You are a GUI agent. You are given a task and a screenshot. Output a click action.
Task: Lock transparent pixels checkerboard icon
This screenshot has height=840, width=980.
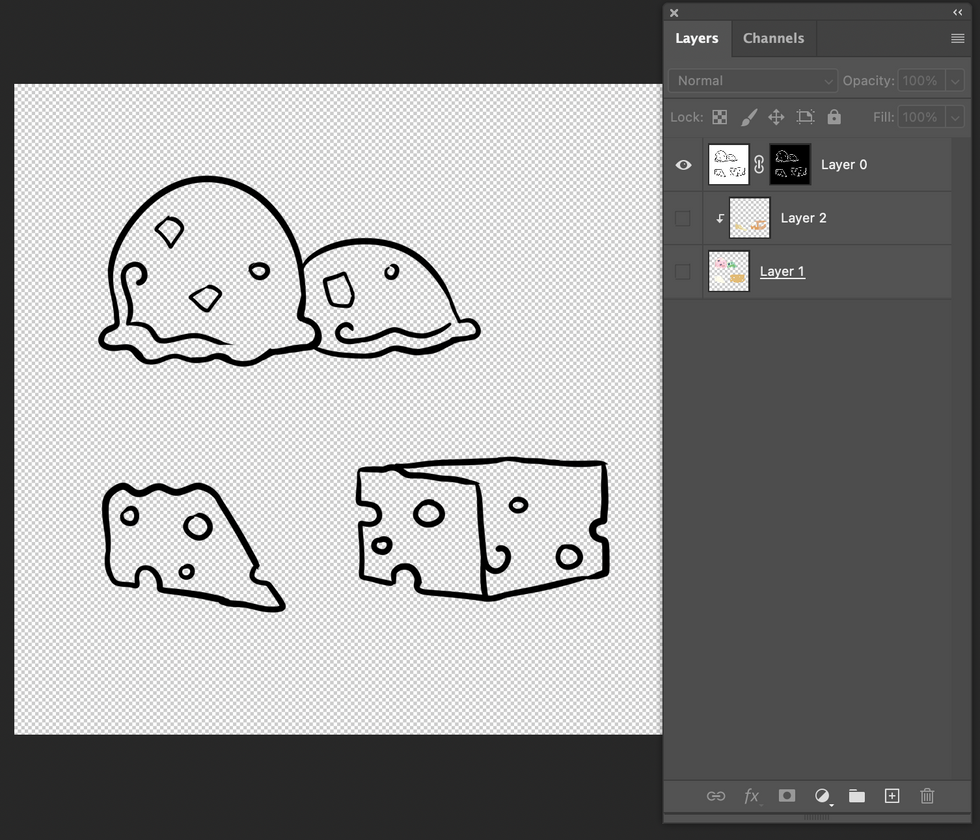point(720,117)
